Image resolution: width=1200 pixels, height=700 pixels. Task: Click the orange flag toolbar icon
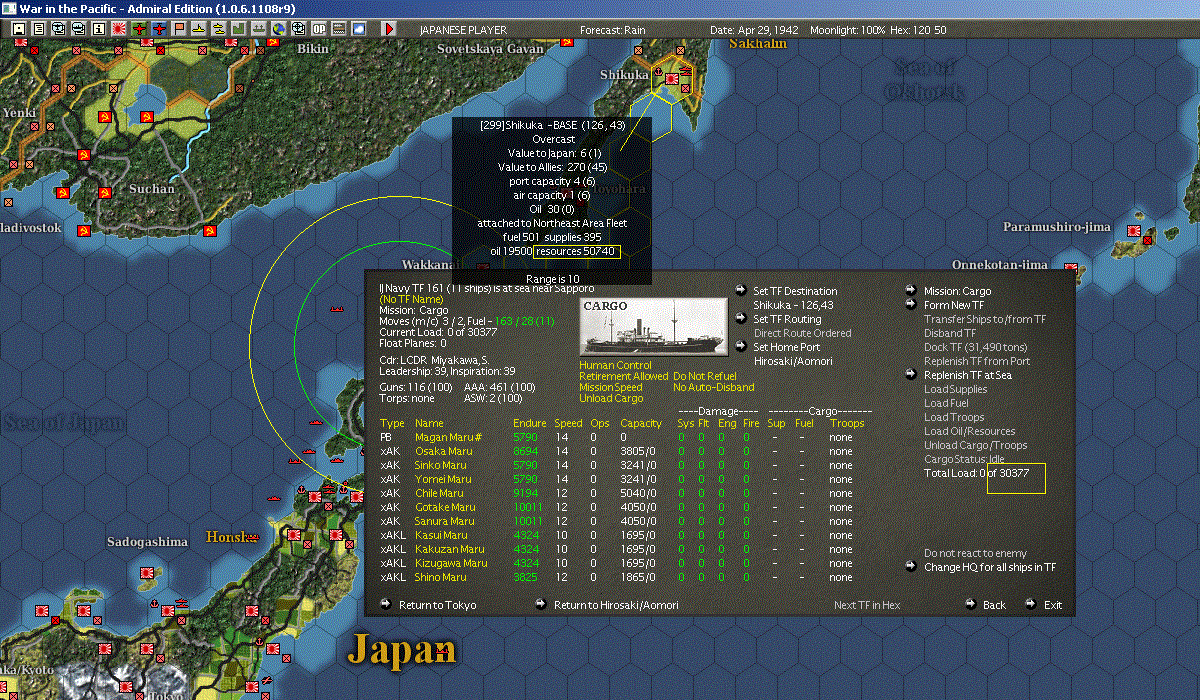(179, 29)
